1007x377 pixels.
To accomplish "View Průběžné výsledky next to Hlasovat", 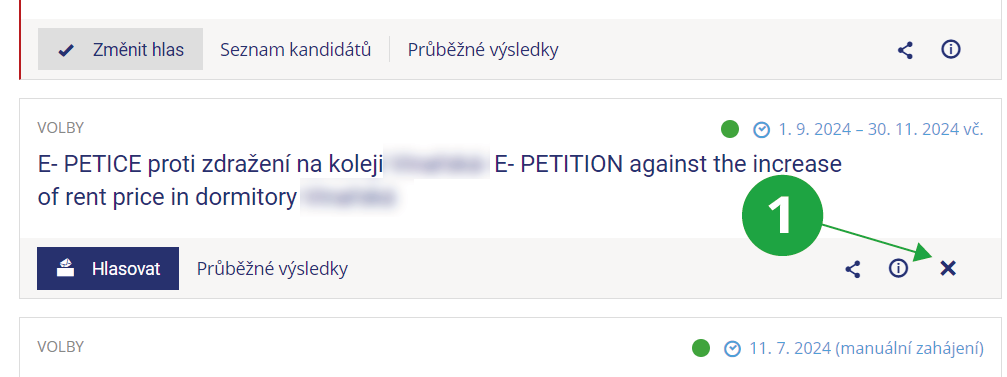I will coord(272,268).
